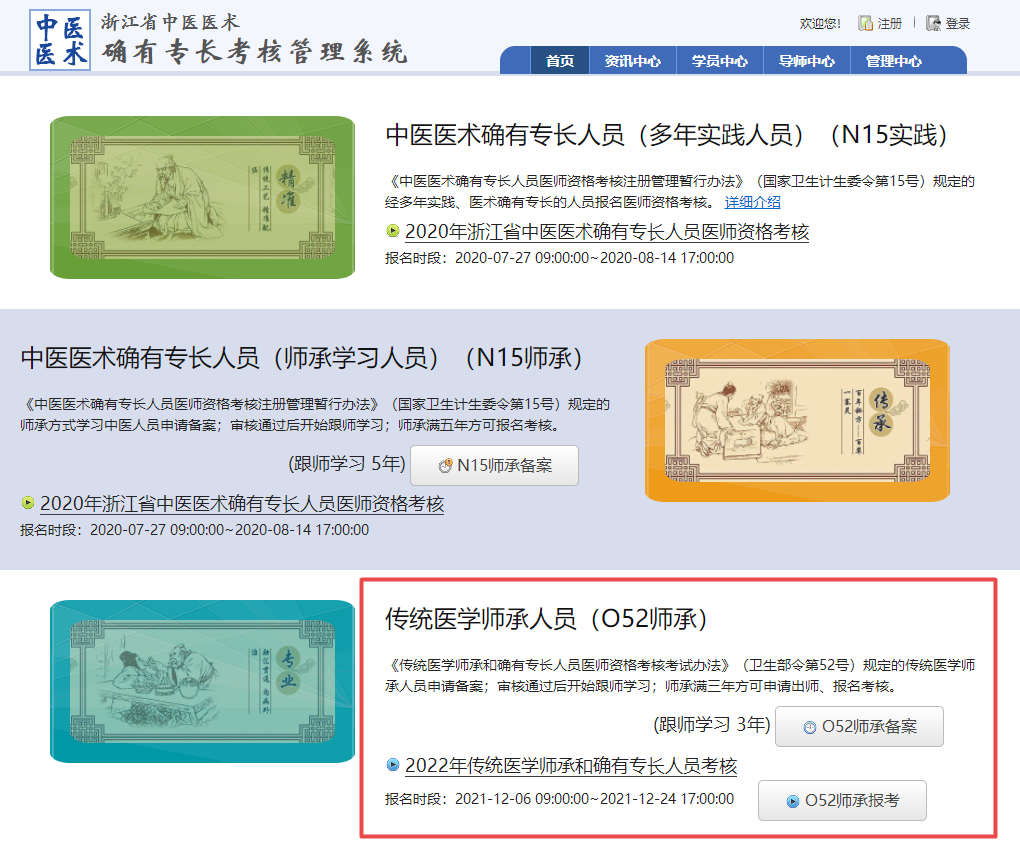Open 2022年传统医学师承和确有专长人员考核 link
Screen dimensions: 1020x849
pos(570,766)
